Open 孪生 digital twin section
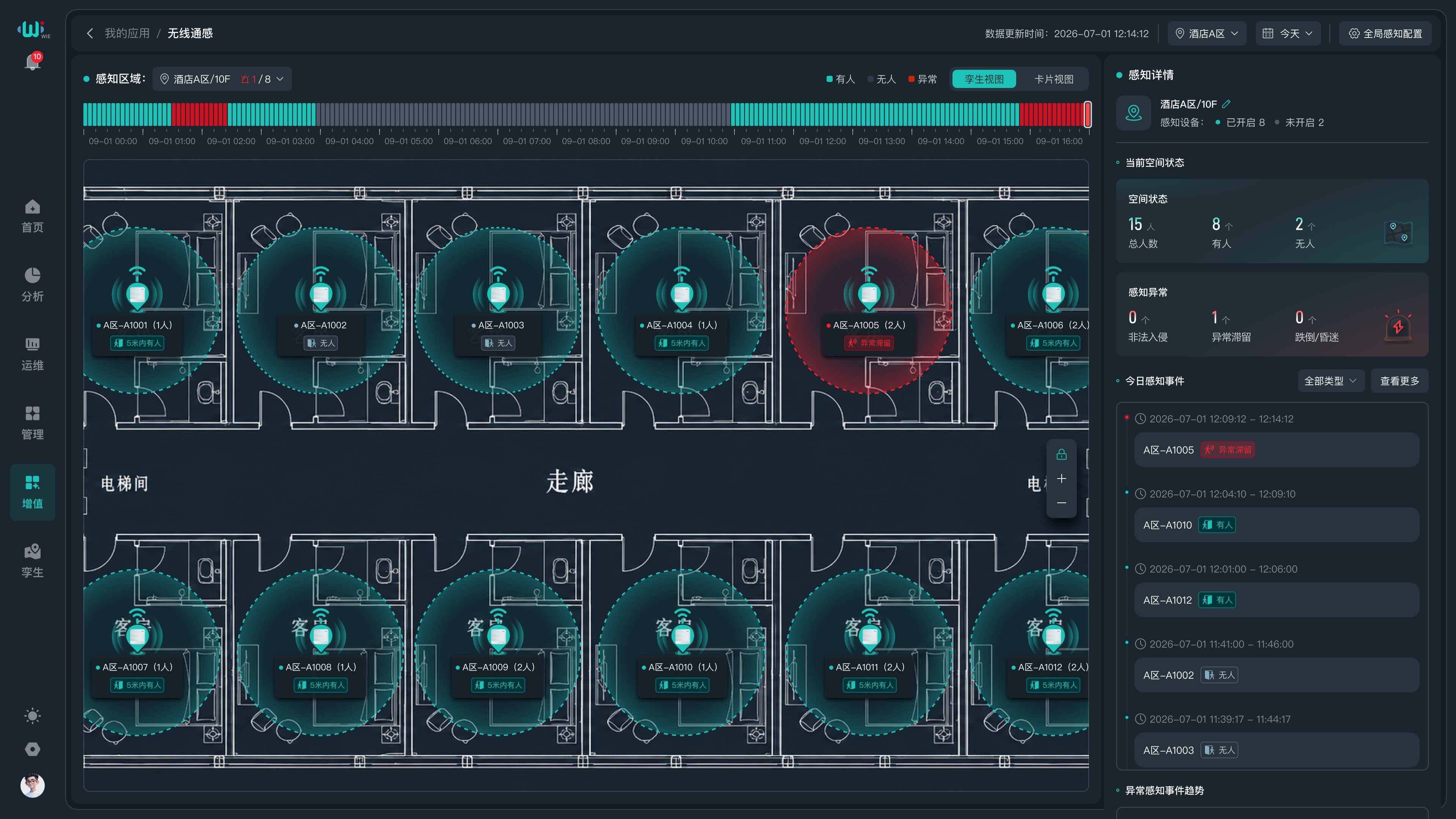The width and height of the screenshot is (1456, 819). click(x=32, y=561)
